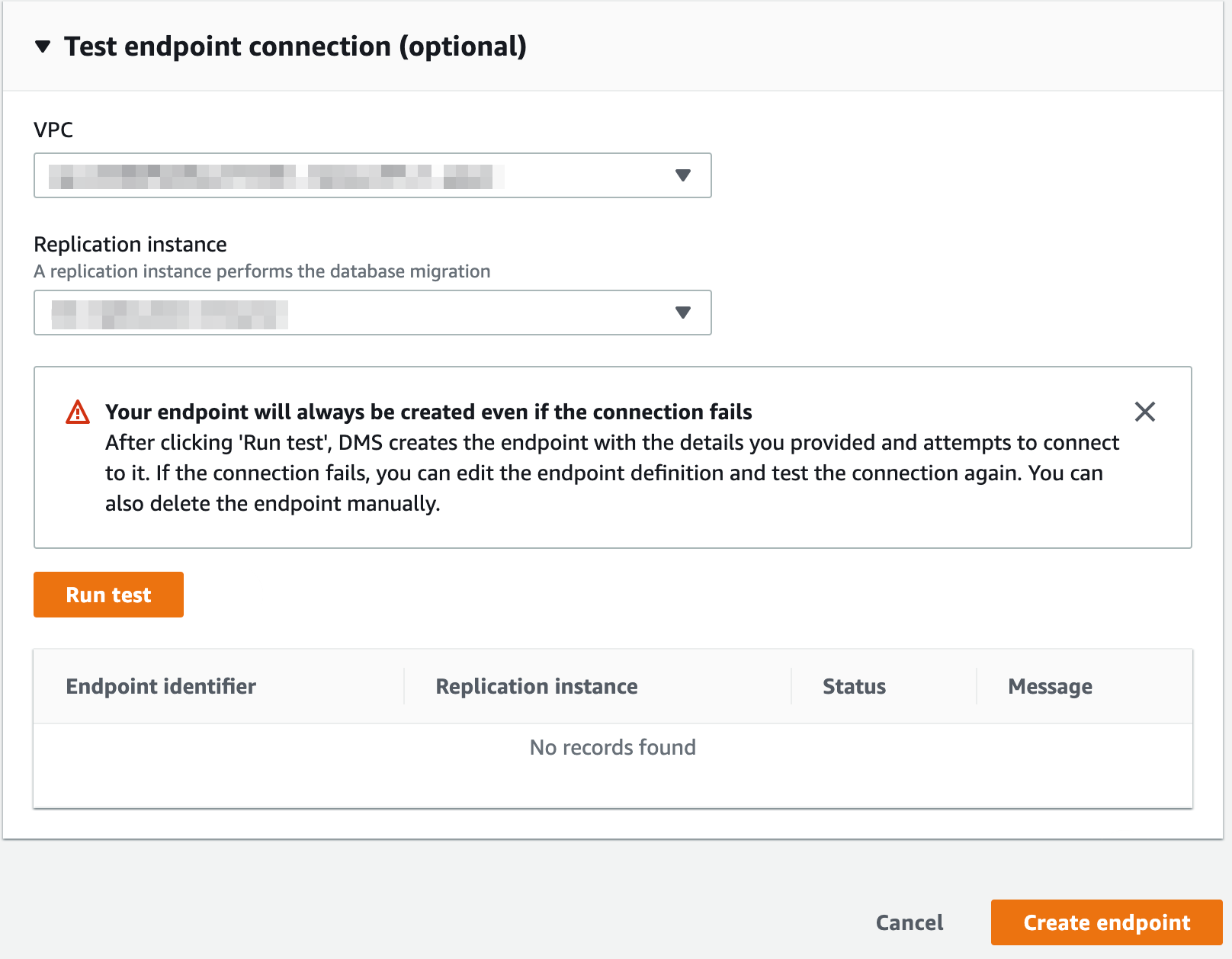The height and width of the screenshot is (959, 1232).
Task: Click Cancel to abort endpoint creation
Action: (x=909, y=922)
